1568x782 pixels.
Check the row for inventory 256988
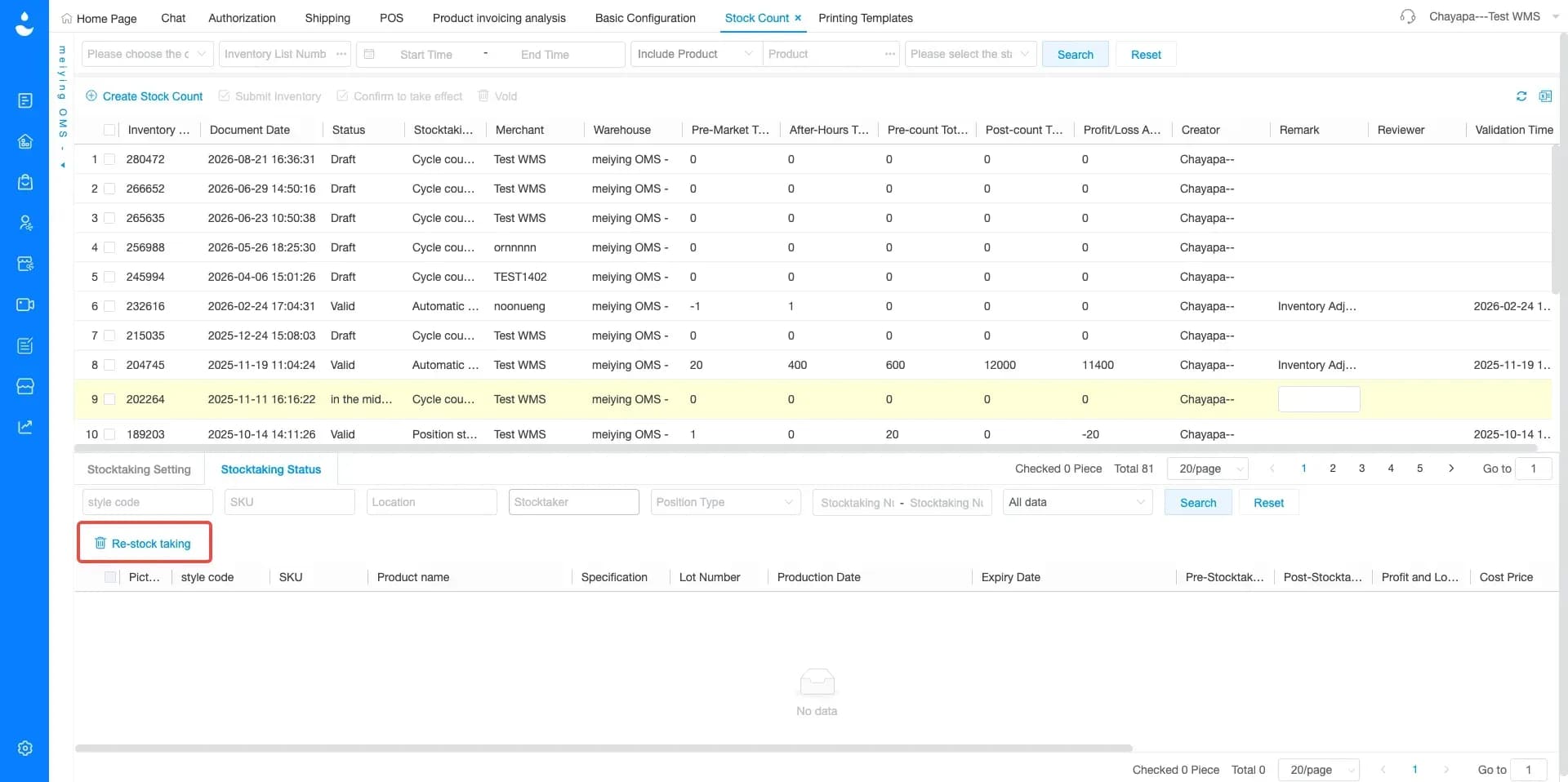coord(109,247)
